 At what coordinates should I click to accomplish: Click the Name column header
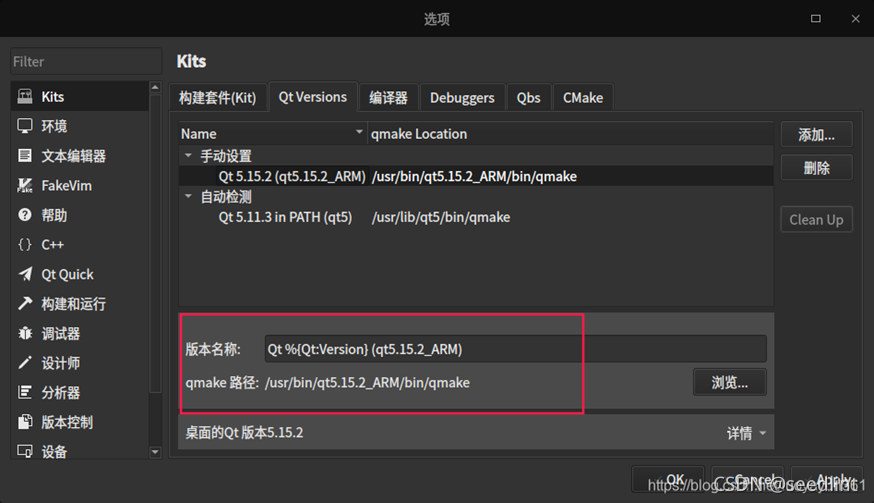(x=273, y=134)
